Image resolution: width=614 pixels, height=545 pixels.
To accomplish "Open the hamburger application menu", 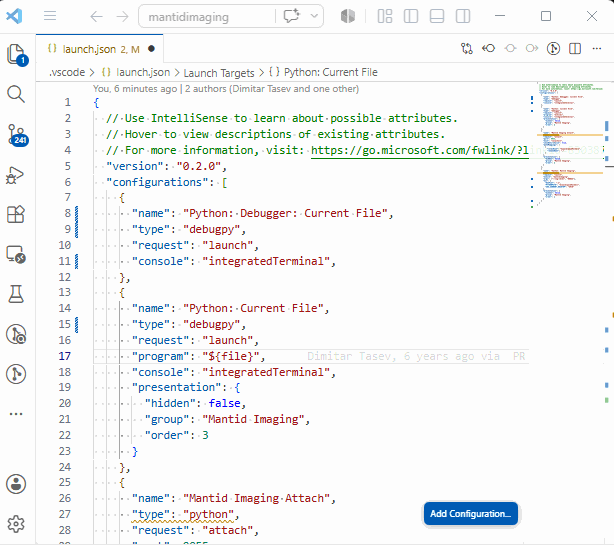I will click(x=50, y=16).
